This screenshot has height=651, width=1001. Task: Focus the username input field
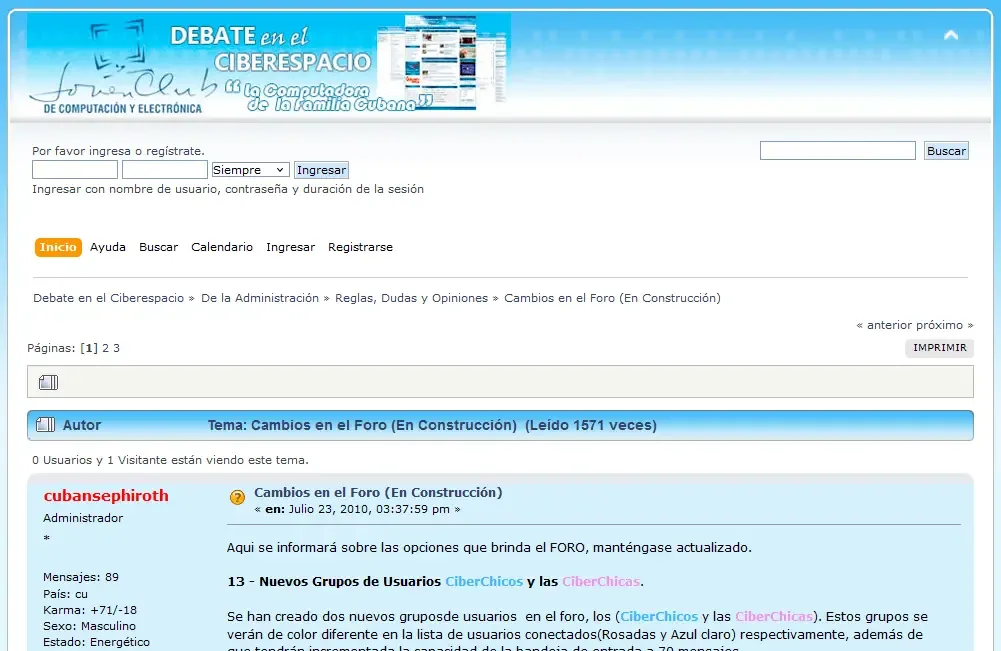75,170
